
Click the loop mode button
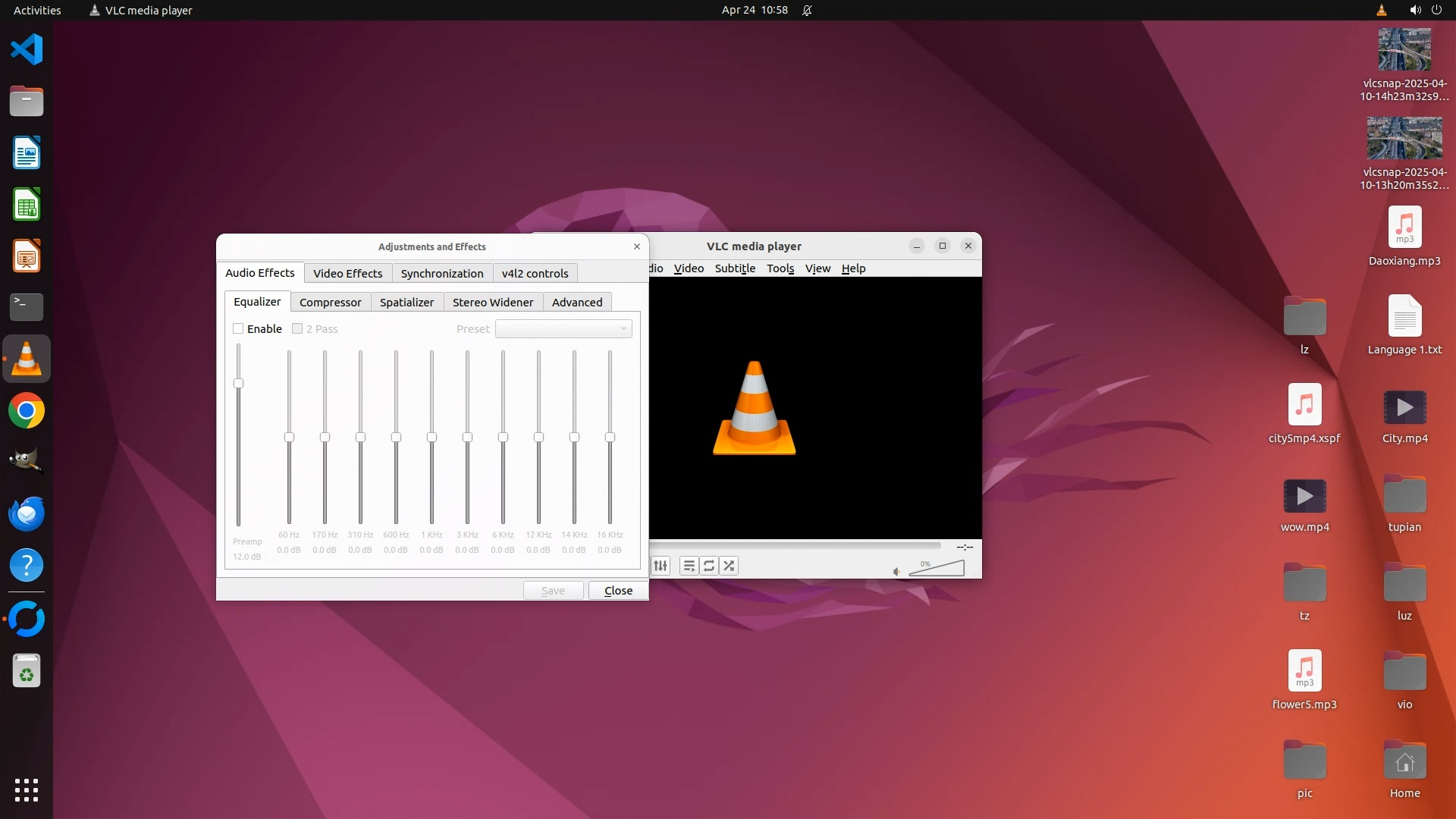709,566
